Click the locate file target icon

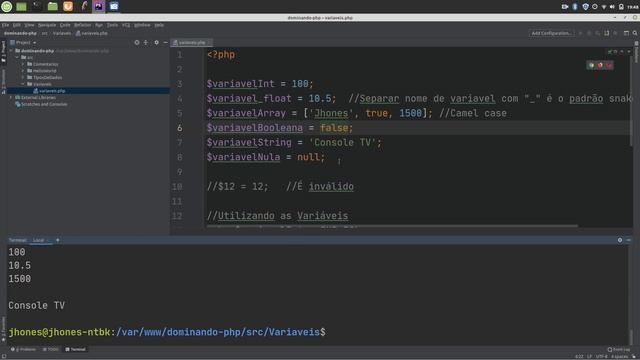click(137, 42)
